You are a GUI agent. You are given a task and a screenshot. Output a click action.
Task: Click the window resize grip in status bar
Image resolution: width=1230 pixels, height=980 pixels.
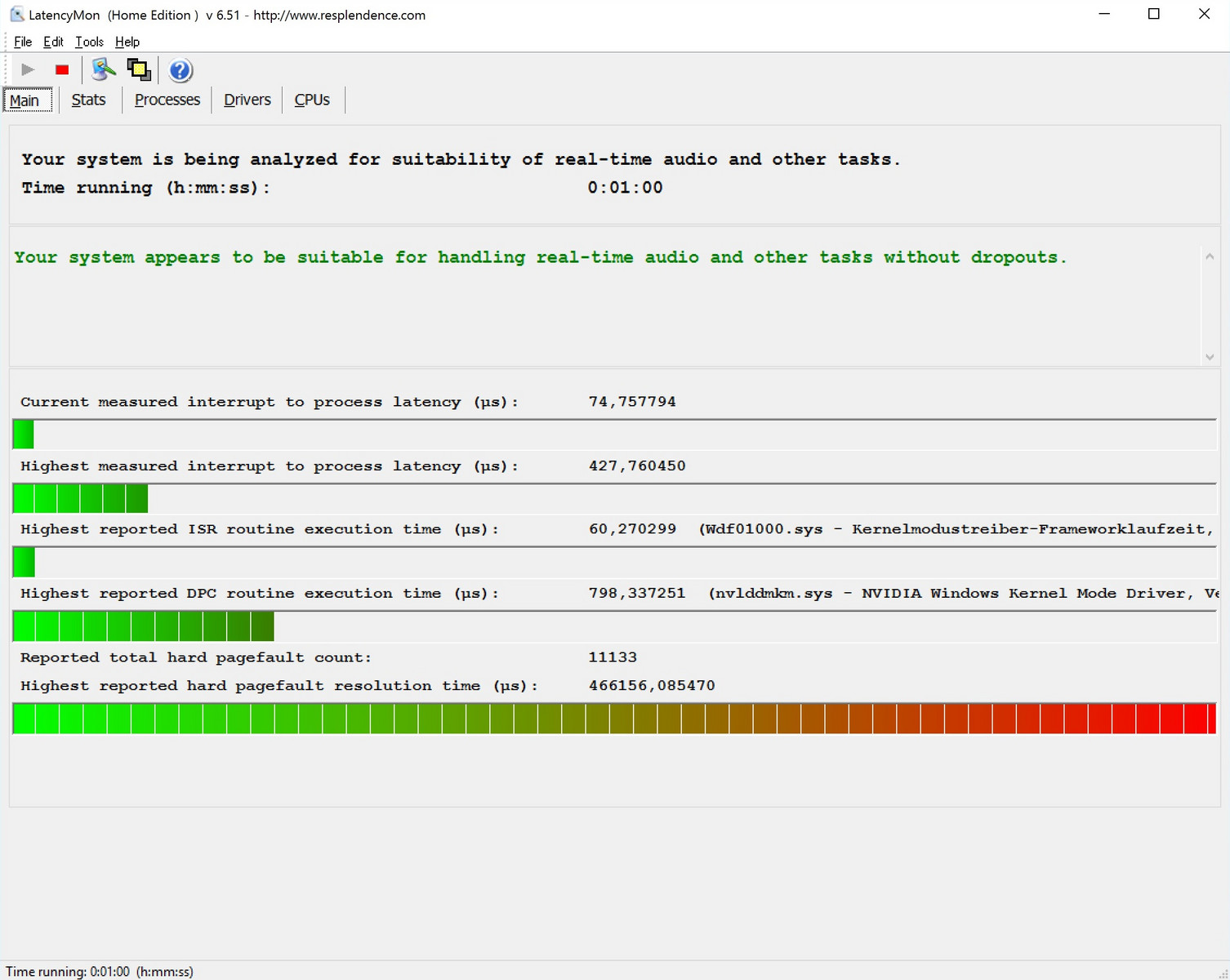click(1222, 972)
